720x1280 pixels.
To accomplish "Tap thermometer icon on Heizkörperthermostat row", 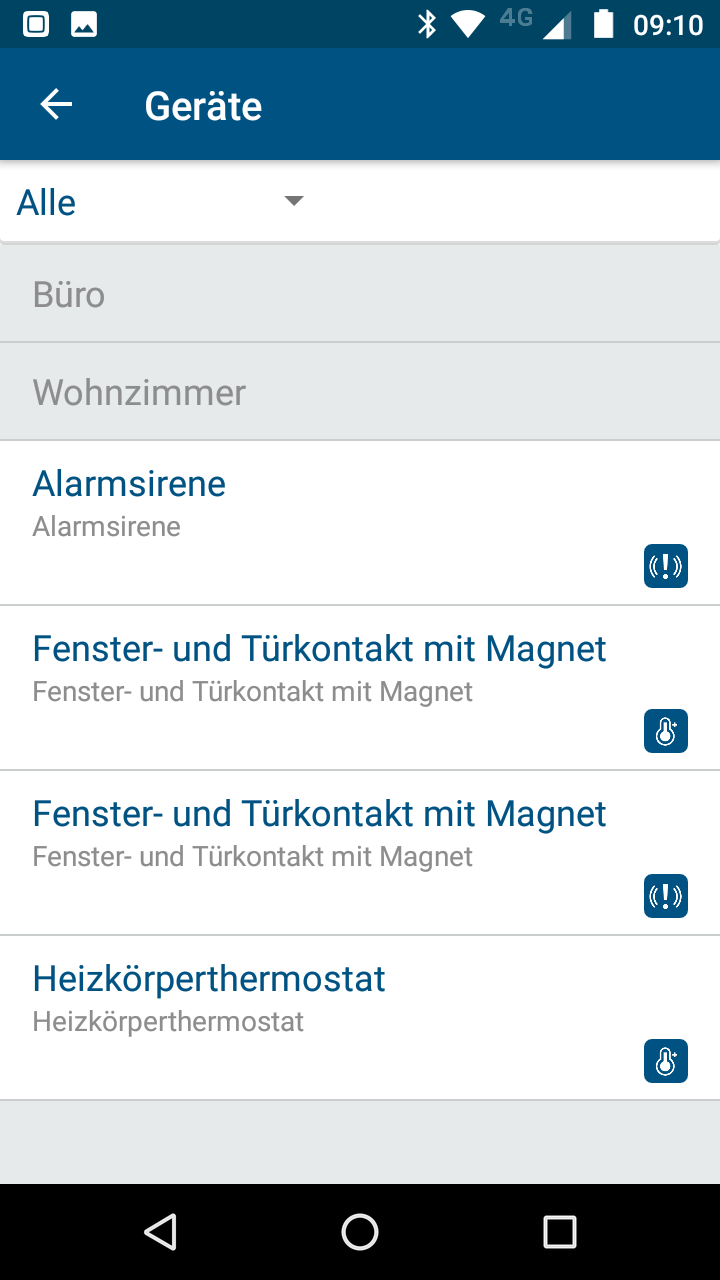I will click(x=666, y=1061).
